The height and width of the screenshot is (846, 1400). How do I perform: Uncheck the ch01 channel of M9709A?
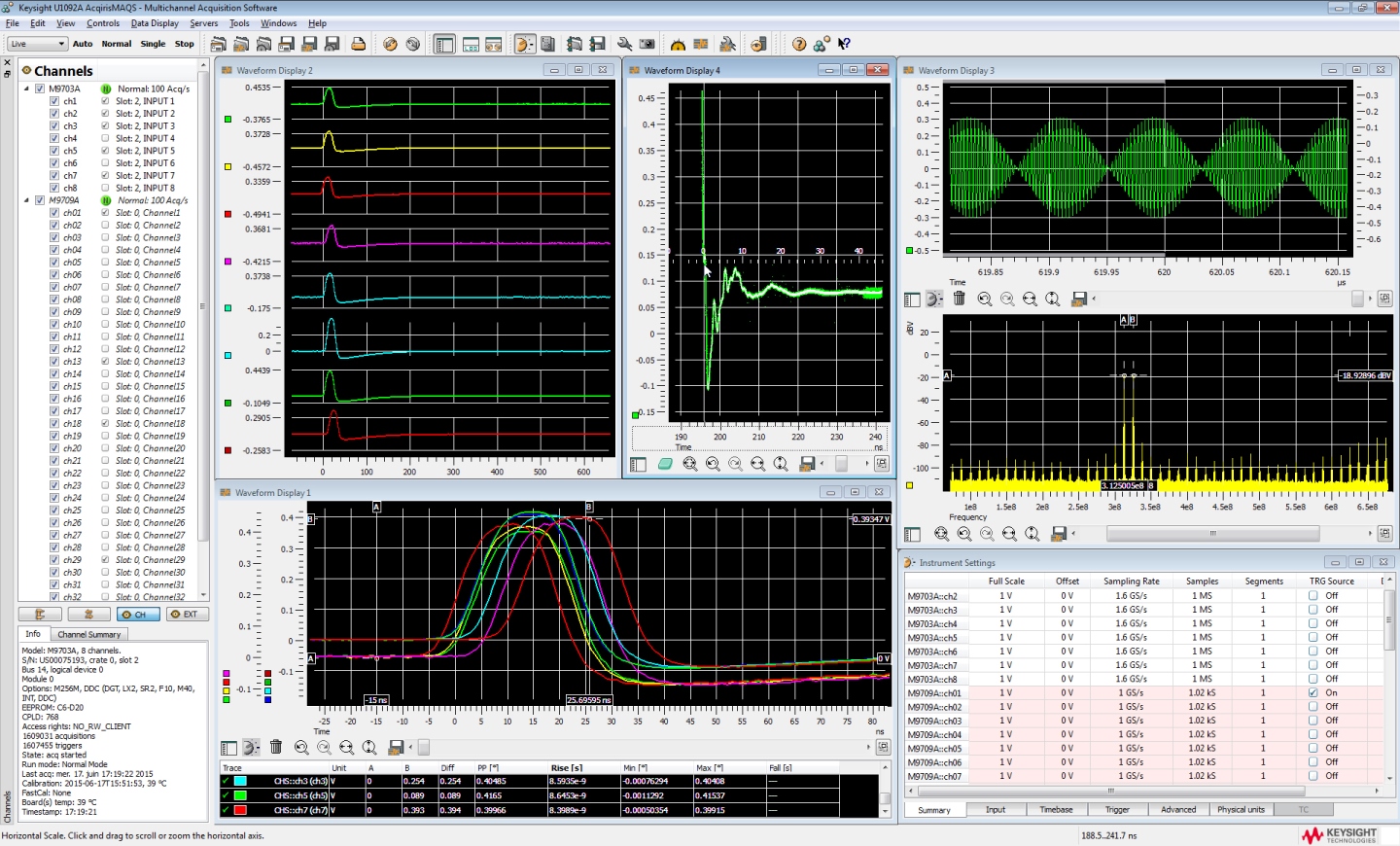point(54,213)
